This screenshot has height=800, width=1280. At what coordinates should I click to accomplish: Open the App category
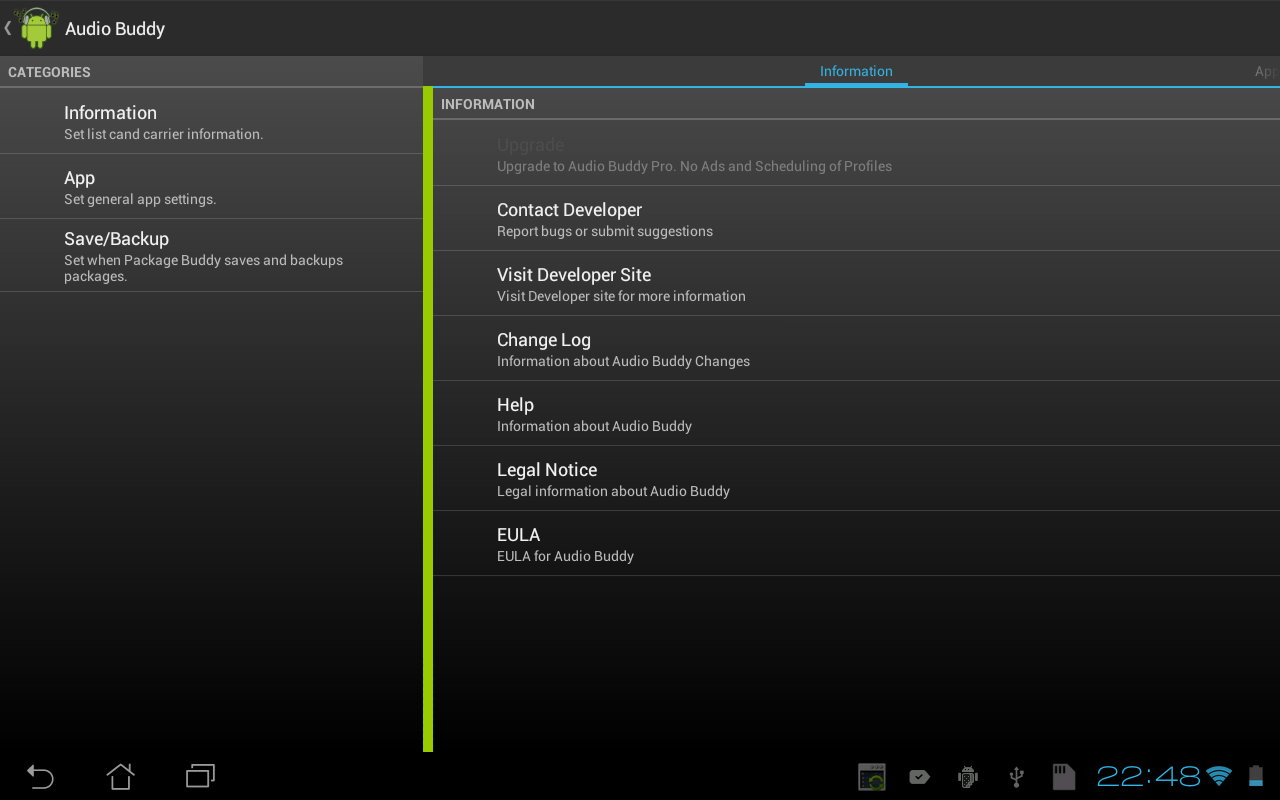[211, 186]
